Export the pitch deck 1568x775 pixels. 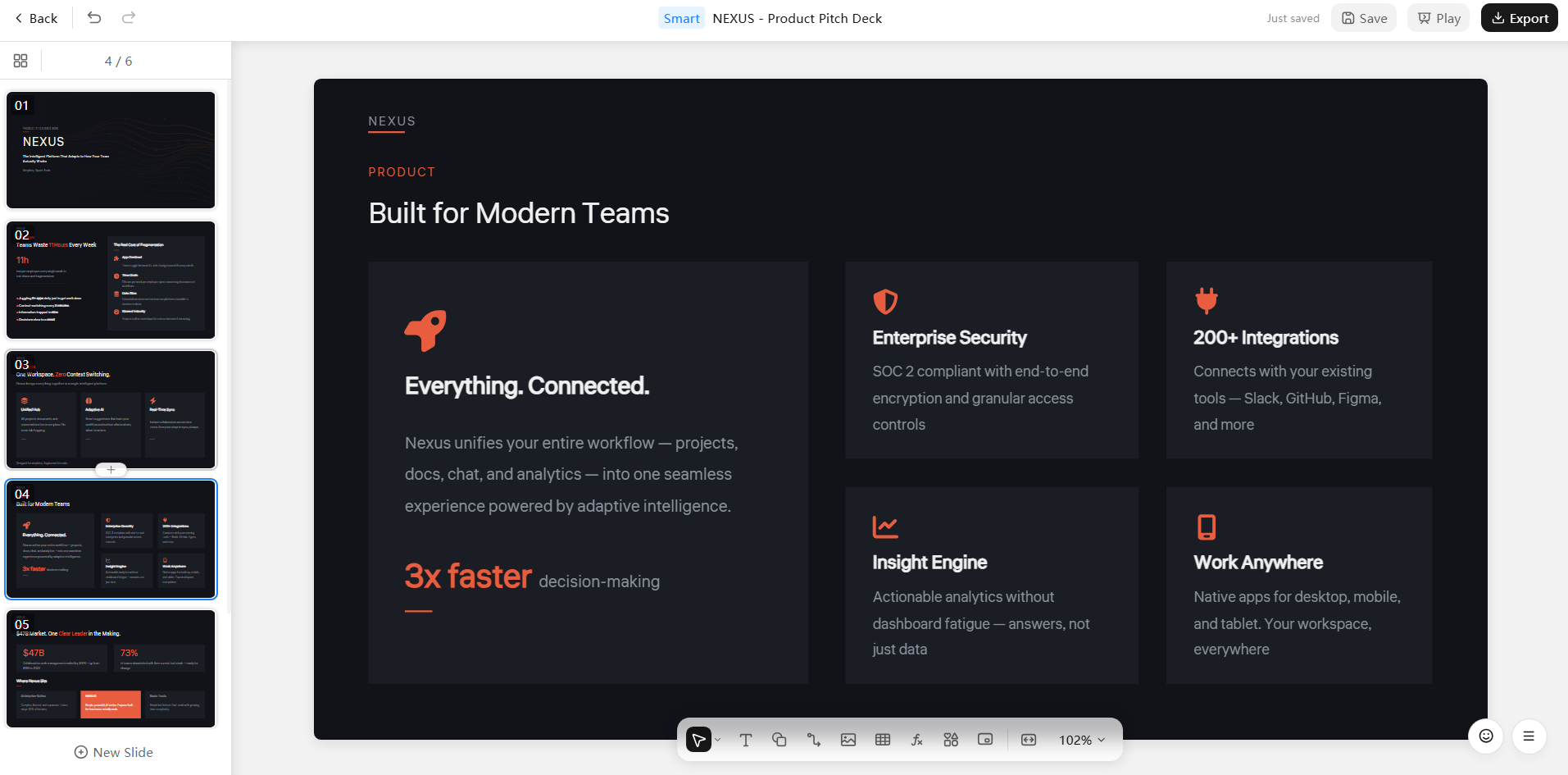(x=1520, y=18)
